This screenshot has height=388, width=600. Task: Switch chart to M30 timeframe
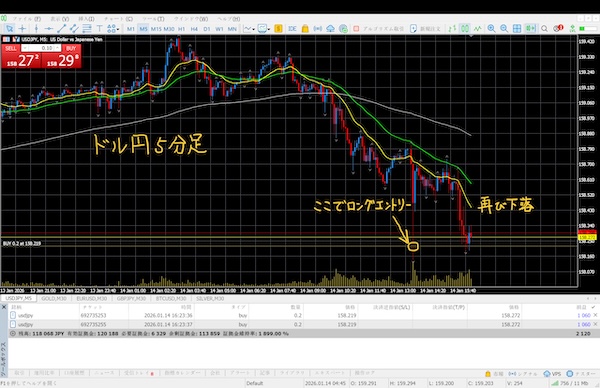169,29
